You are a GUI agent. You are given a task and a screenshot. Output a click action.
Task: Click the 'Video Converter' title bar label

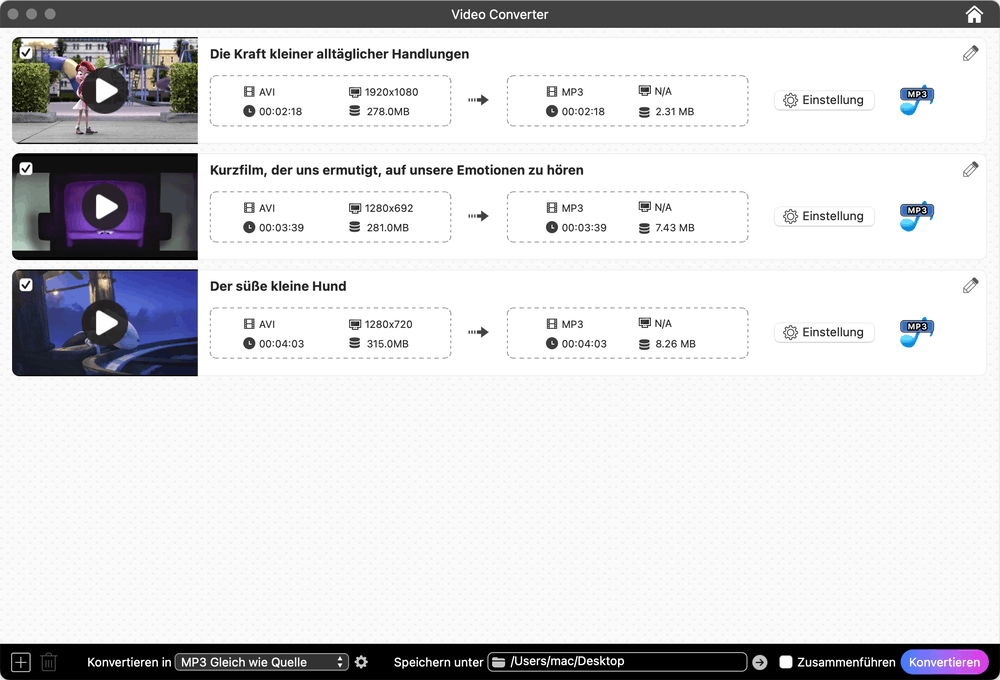(500, 14)
